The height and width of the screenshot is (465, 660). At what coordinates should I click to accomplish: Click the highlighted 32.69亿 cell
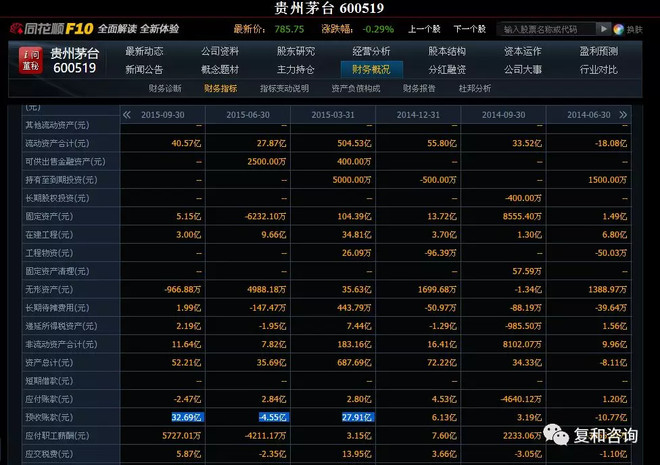click(187, 417)
